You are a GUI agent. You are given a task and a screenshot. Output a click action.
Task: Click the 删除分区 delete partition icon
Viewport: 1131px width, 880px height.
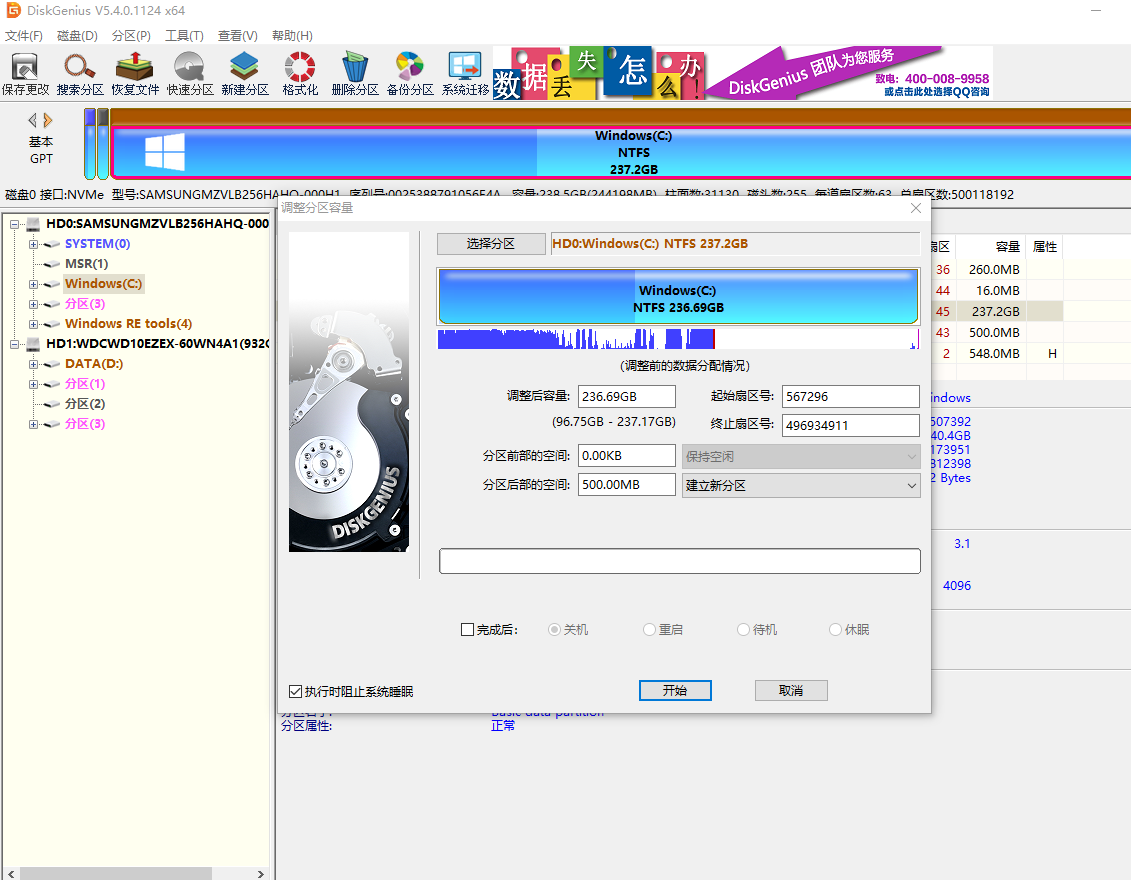pyautogui.click(x=355, y=74)
